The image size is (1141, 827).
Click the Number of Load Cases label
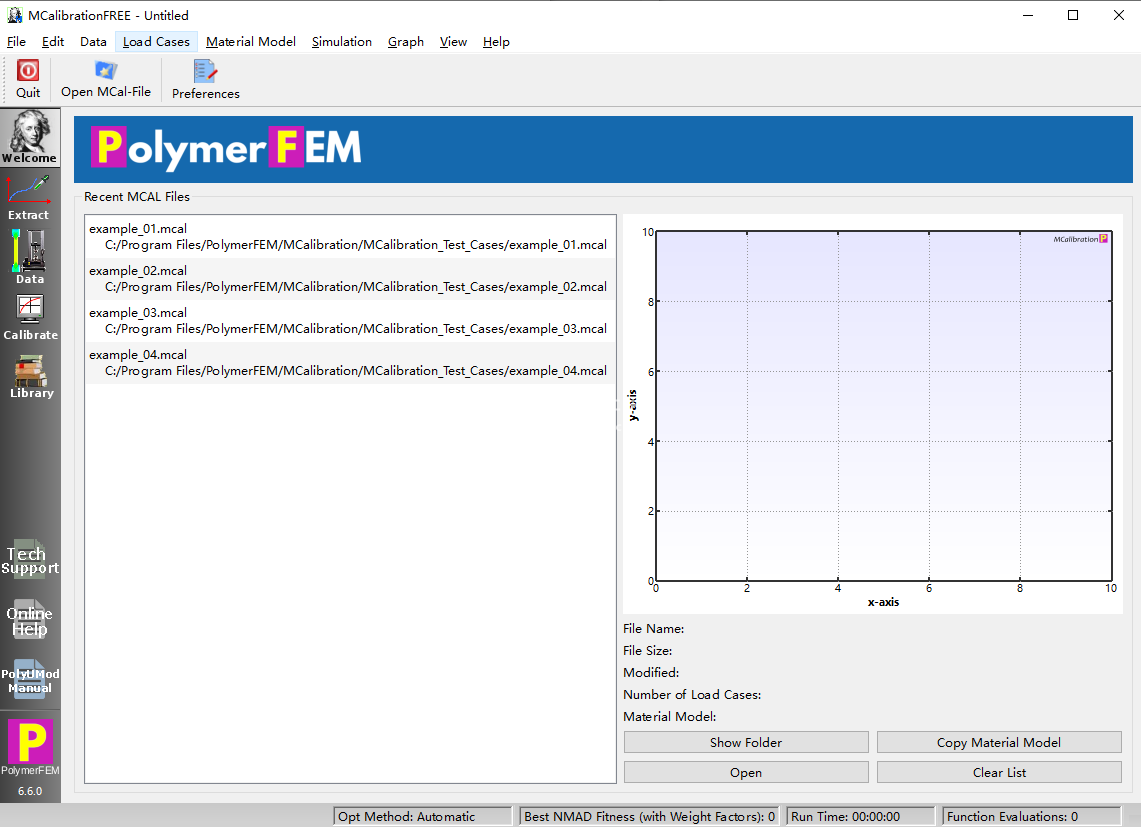tap(692, 695)
